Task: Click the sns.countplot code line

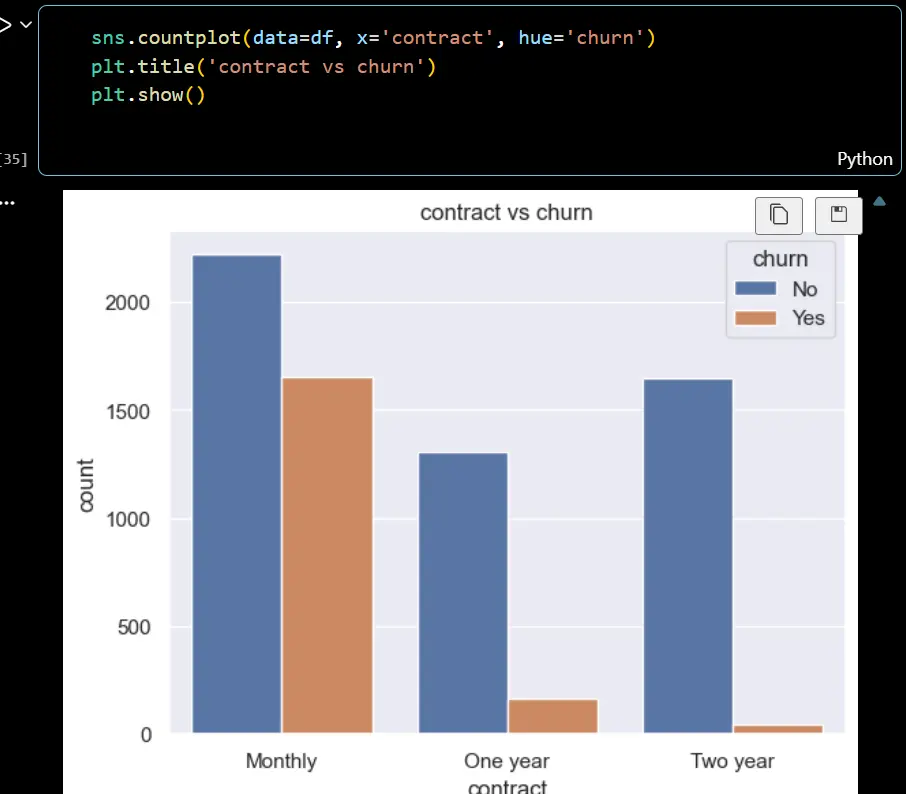Action: [x=368, y=38]
